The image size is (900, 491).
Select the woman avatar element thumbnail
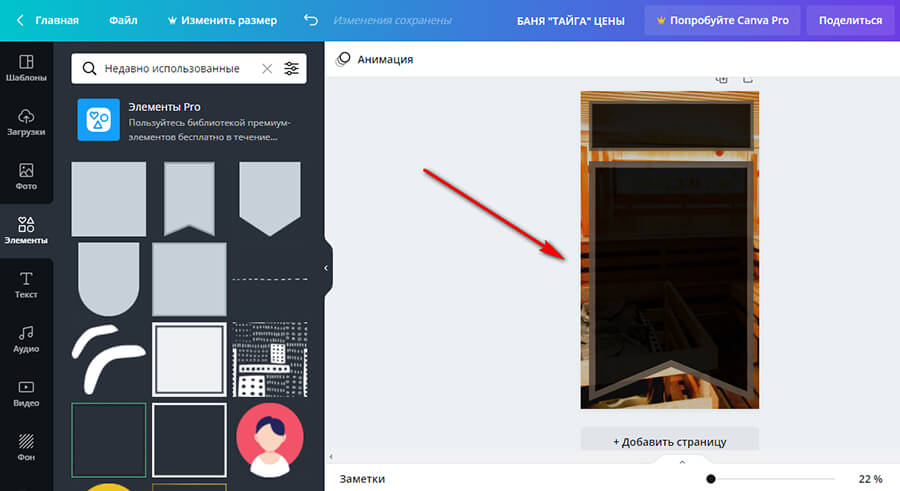click(269, 441)
